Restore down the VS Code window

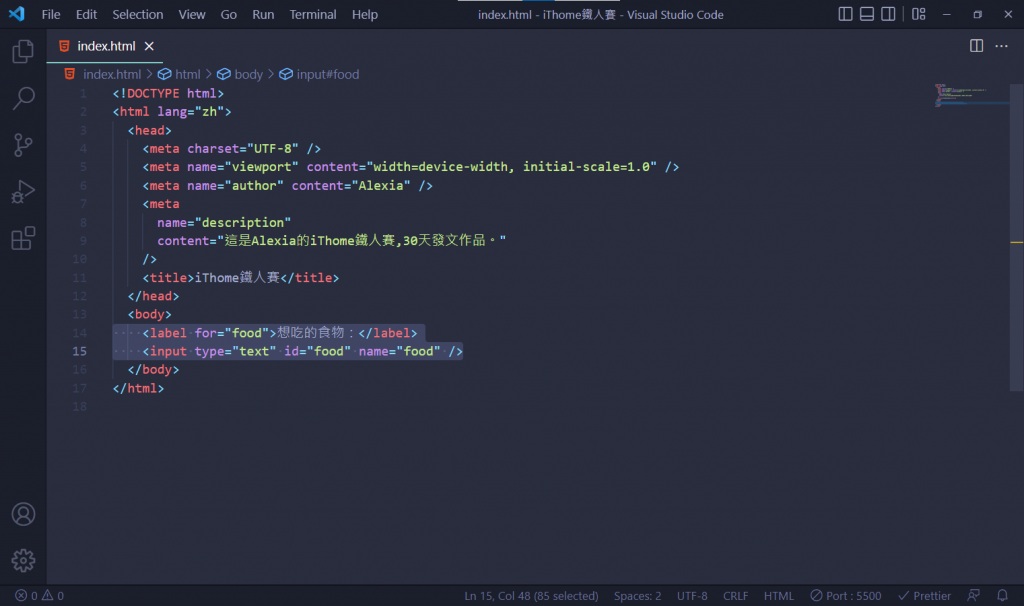pos(977,14)
